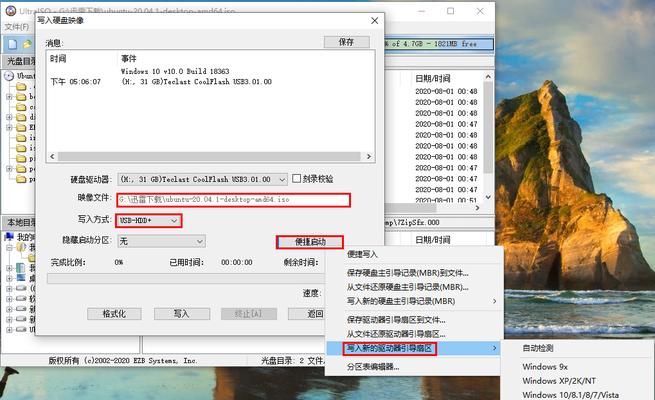Click the message list scroll-left arrow
The width and height of the screenshot is (655, 400).
pyautogui.click(x=52, y=156)
